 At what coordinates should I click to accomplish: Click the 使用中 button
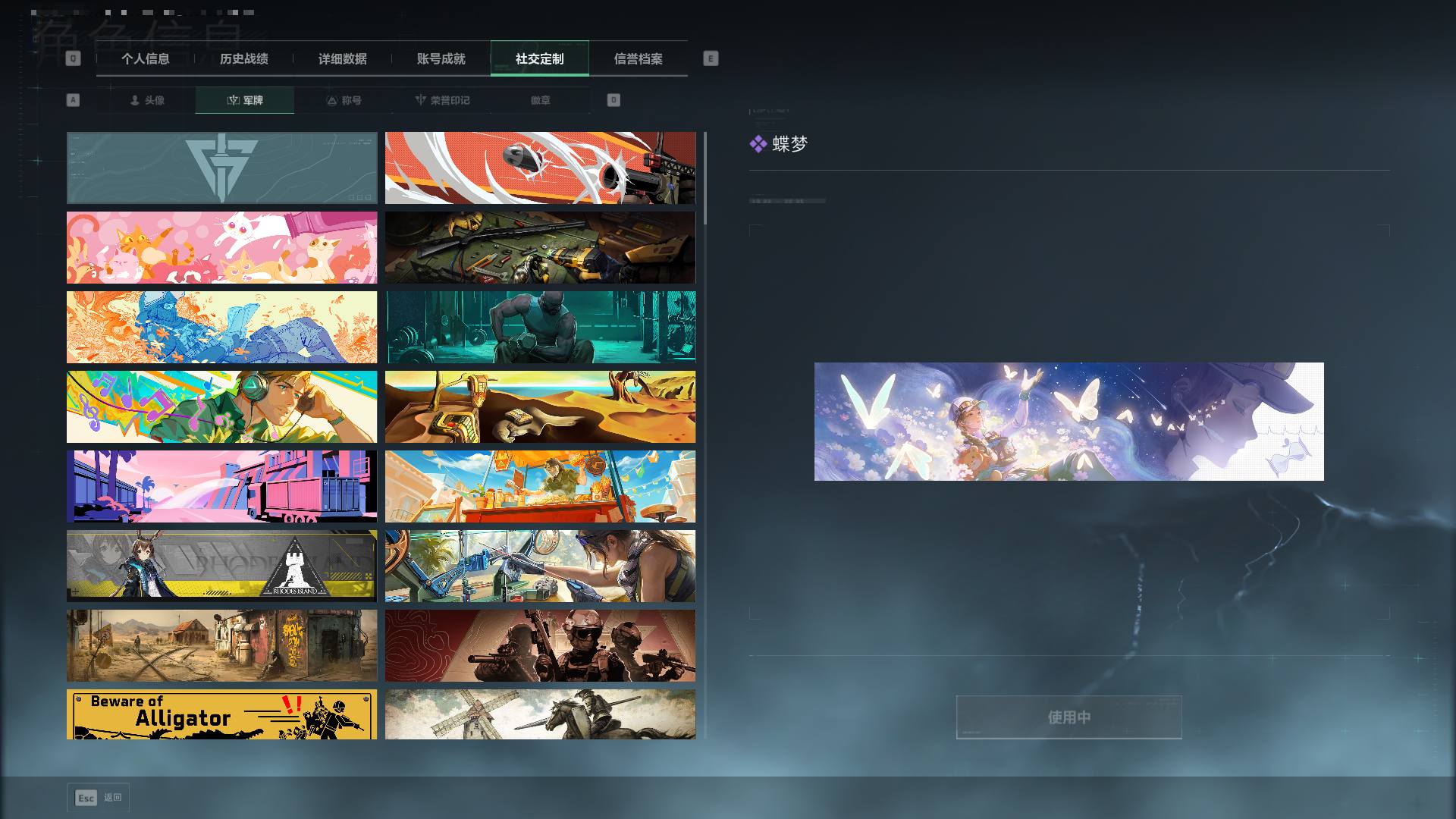click(x=1068, y=717)
